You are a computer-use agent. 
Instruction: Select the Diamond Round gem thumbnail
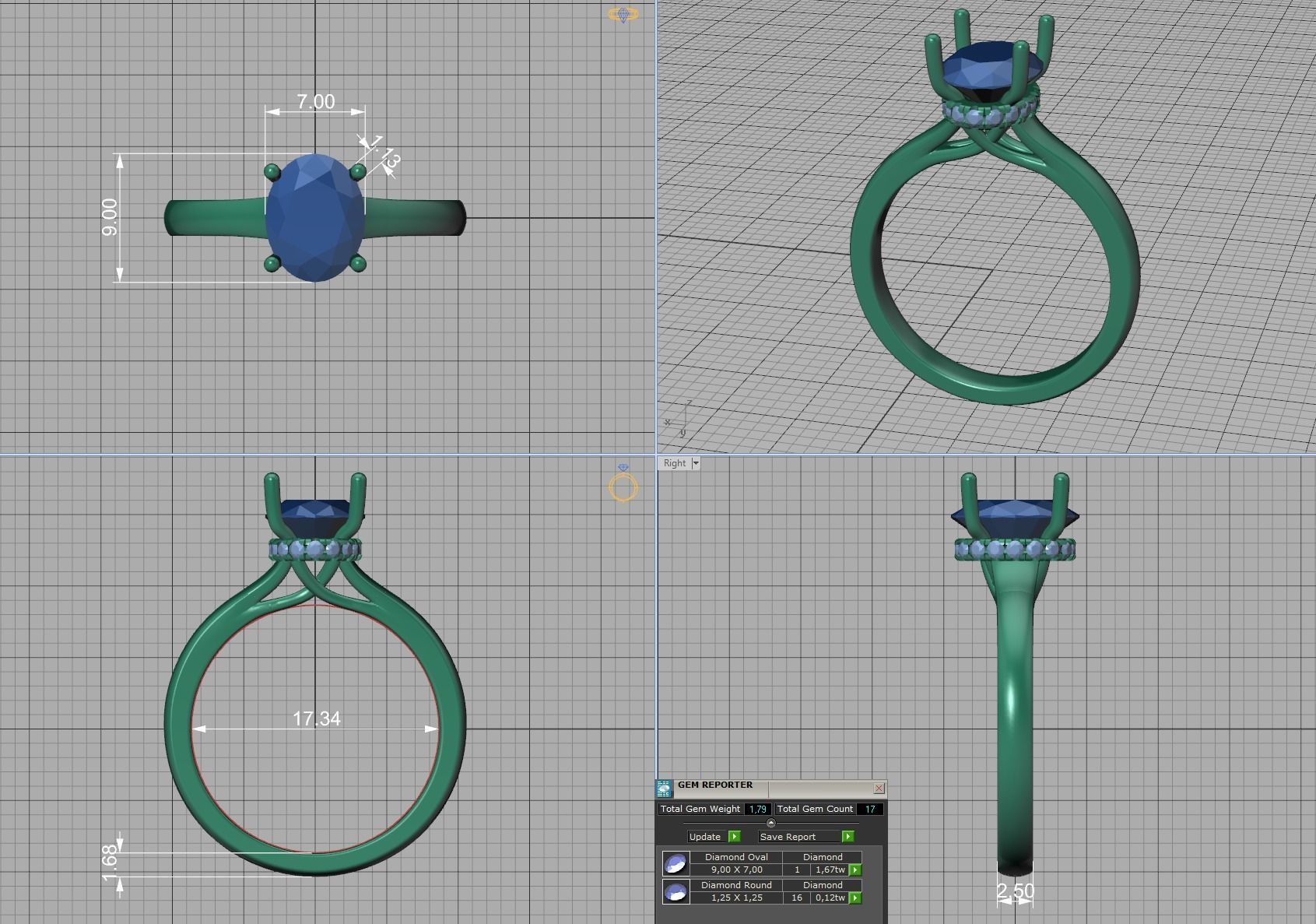pyautogui.click(x=676, y=892)
